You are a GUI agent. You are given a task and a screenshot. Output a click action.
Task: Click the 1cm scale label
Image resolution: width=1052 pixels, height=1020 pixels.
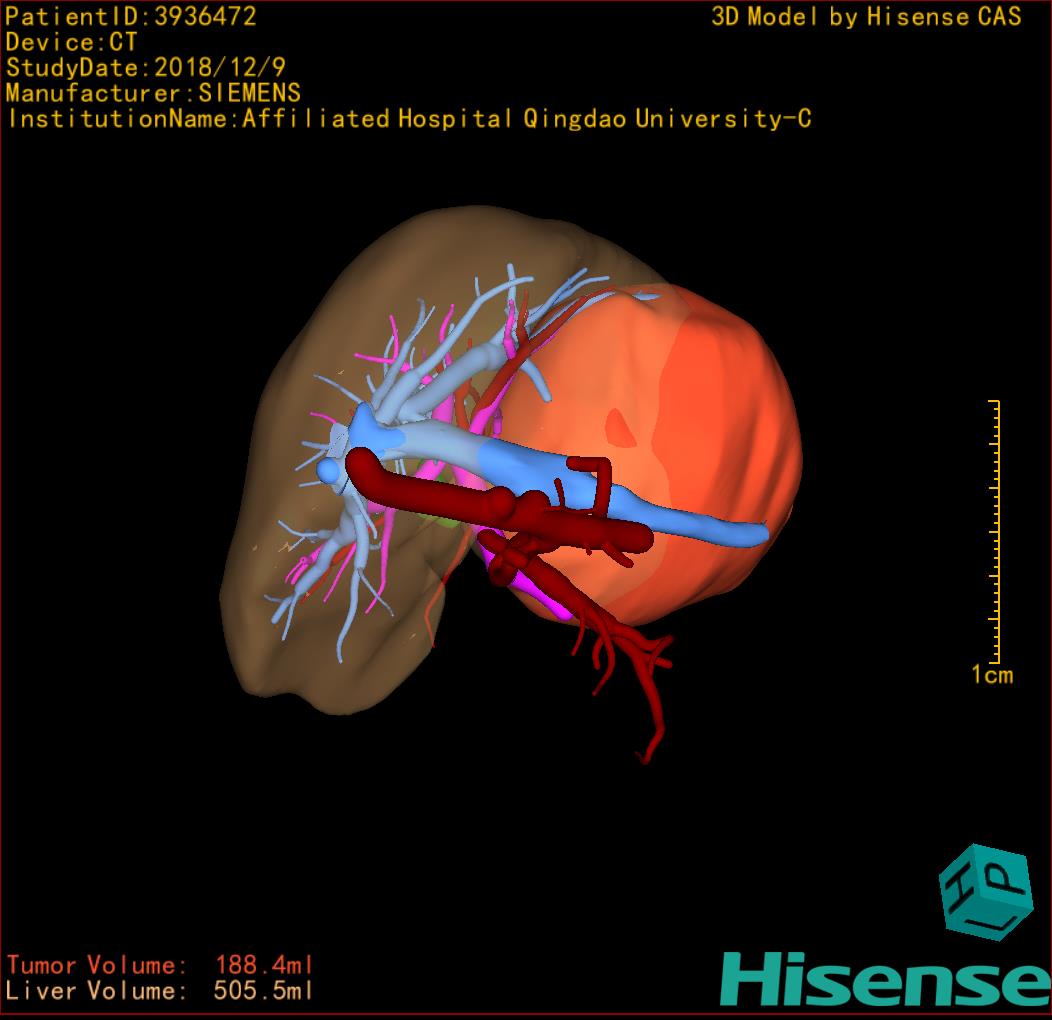coord(991,676)
